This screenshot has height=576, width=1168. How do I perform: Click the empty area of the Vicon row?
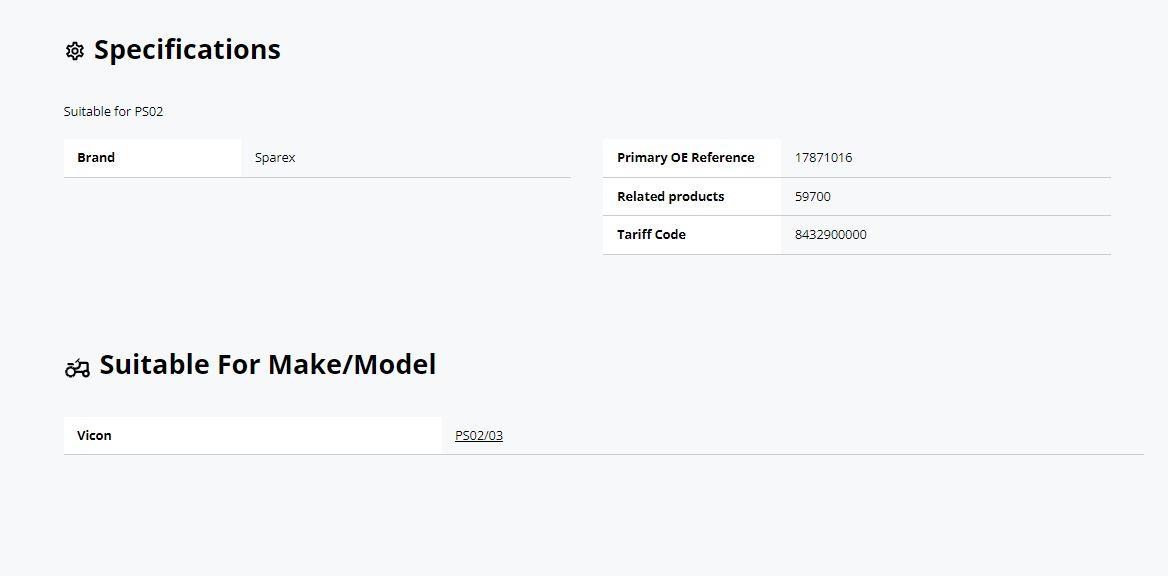click(x=823, y=436)
